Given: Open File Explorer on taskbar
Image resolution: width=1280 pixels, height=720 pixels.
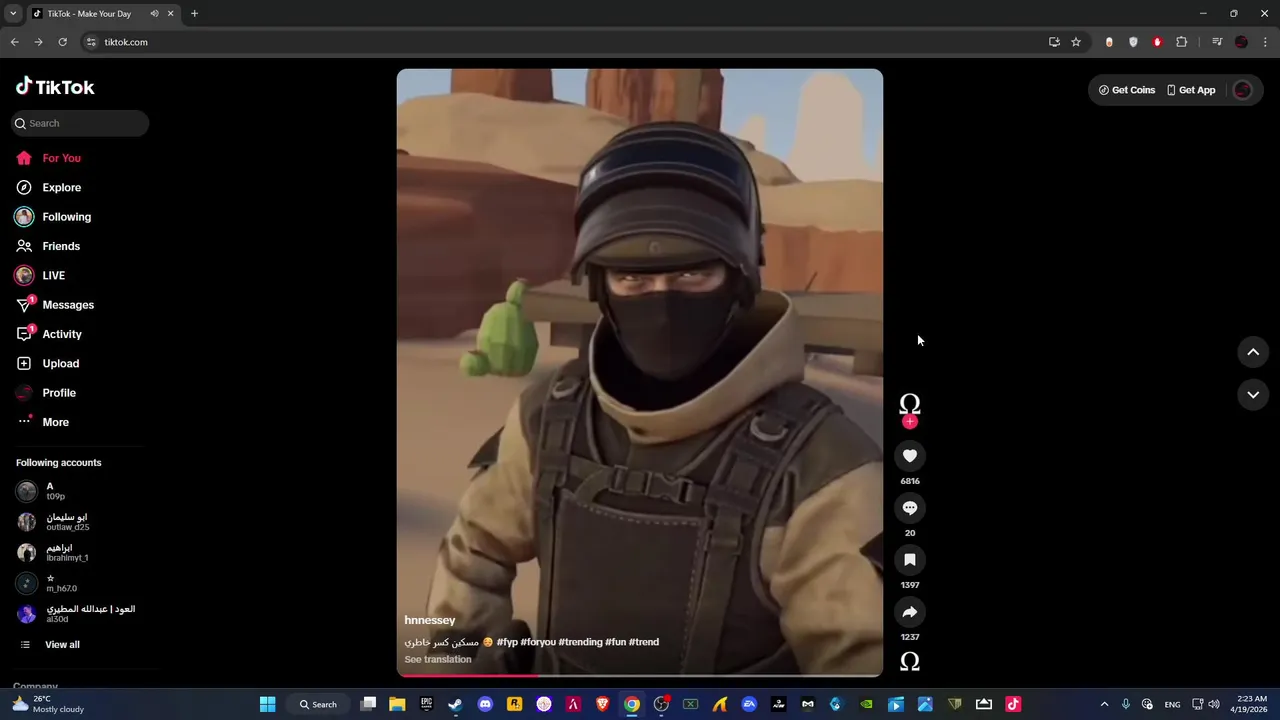Looking at the screenshot, I should coord(397,704).
